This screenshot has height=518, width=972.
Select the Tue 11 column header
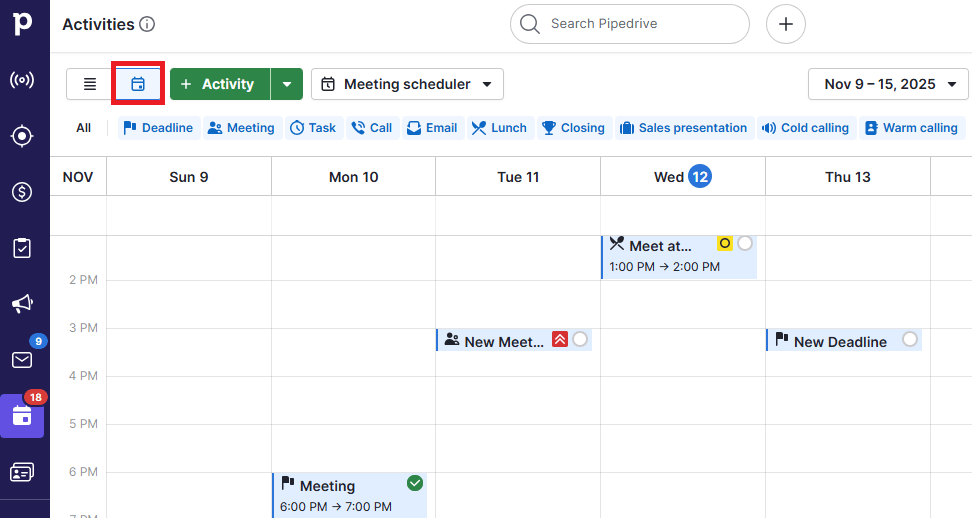click(x=518, y=177)
